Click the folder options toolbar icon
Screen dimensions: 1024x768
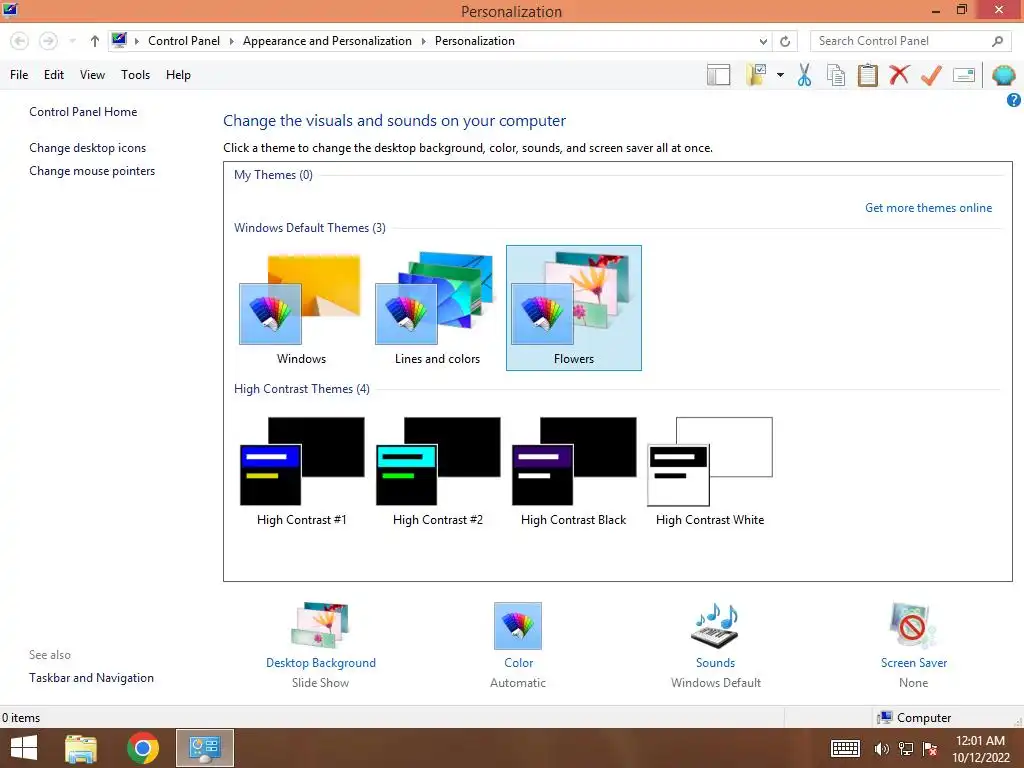pos(756,75)
